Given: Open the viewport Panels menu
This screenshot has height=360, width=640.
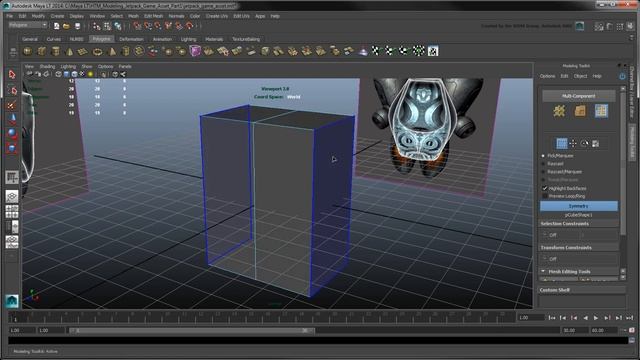Looking at the screenshot, I should [125, 66].
